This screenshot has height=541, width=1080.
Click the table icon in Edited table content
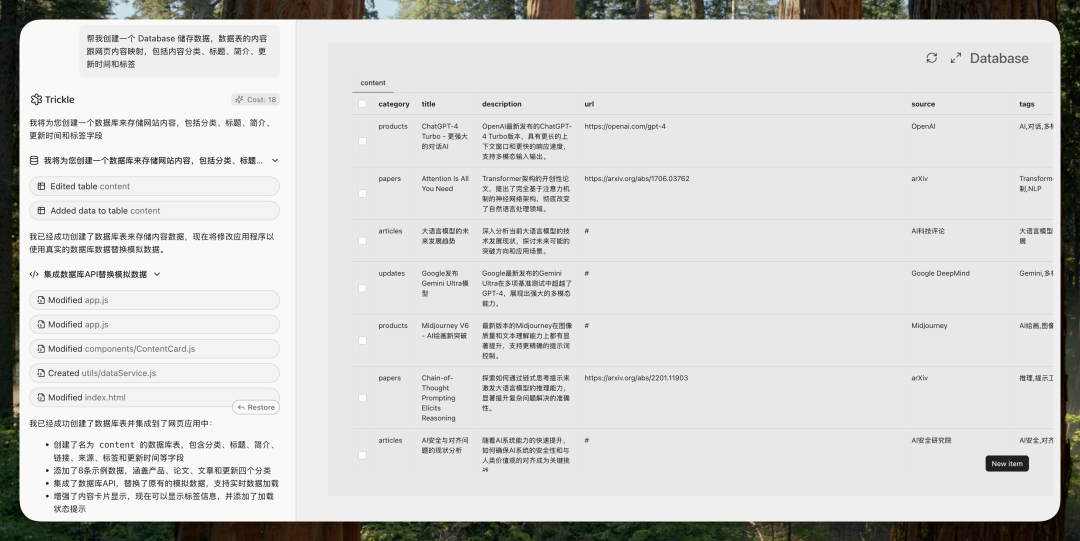[x=41, y=186]
